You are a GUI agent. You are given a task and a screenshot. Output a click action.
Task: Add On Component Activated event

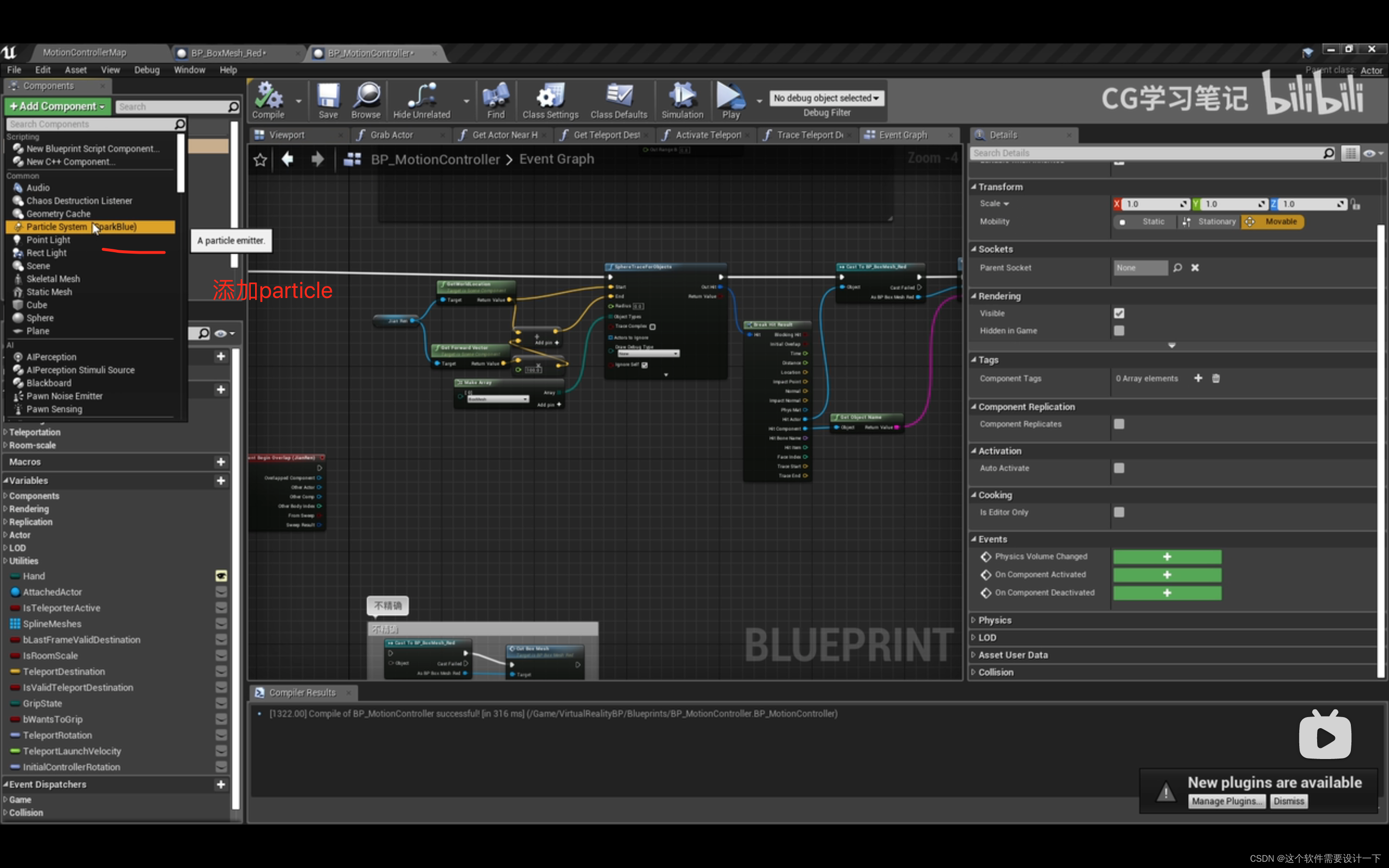point(1167,575)
